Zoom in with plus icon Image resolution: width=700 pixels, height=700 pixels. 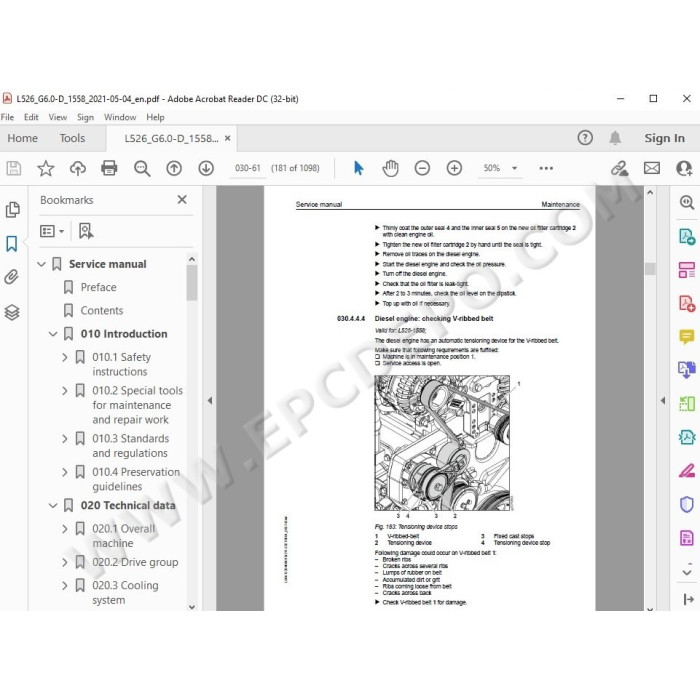(454, 168)
